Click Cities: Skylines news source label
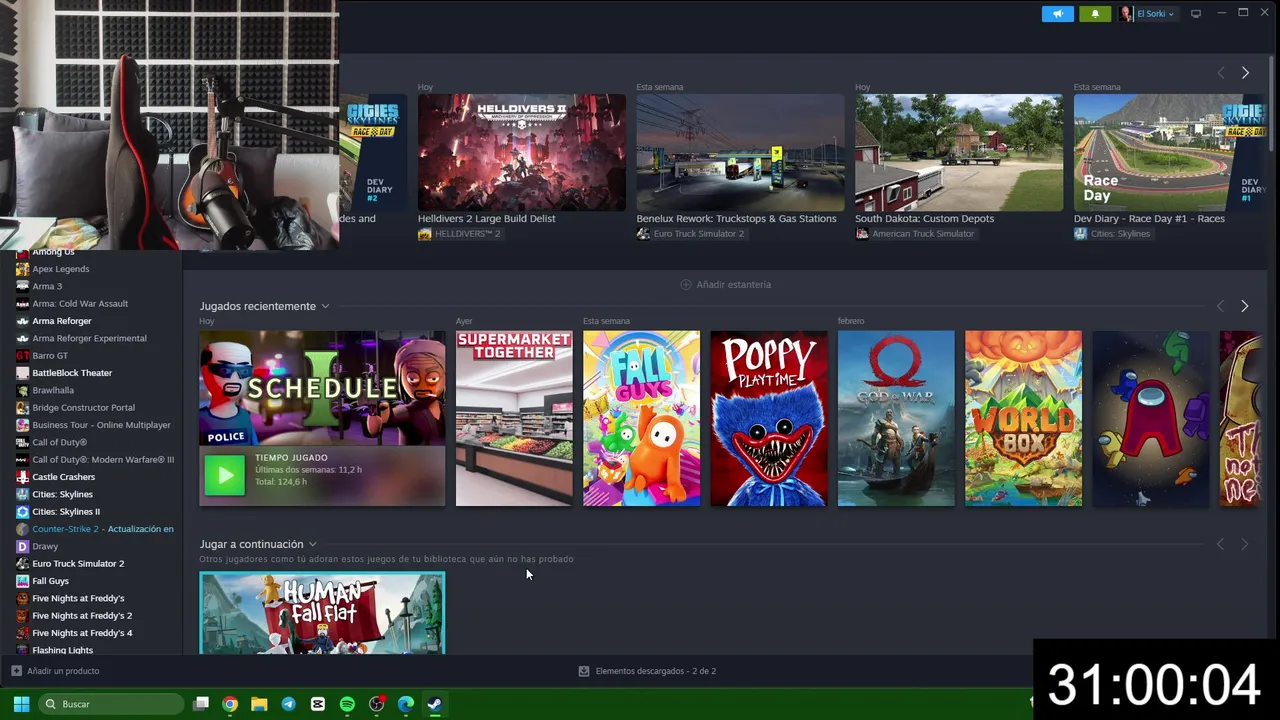Screen dimensions: 1280x720 1112,234
